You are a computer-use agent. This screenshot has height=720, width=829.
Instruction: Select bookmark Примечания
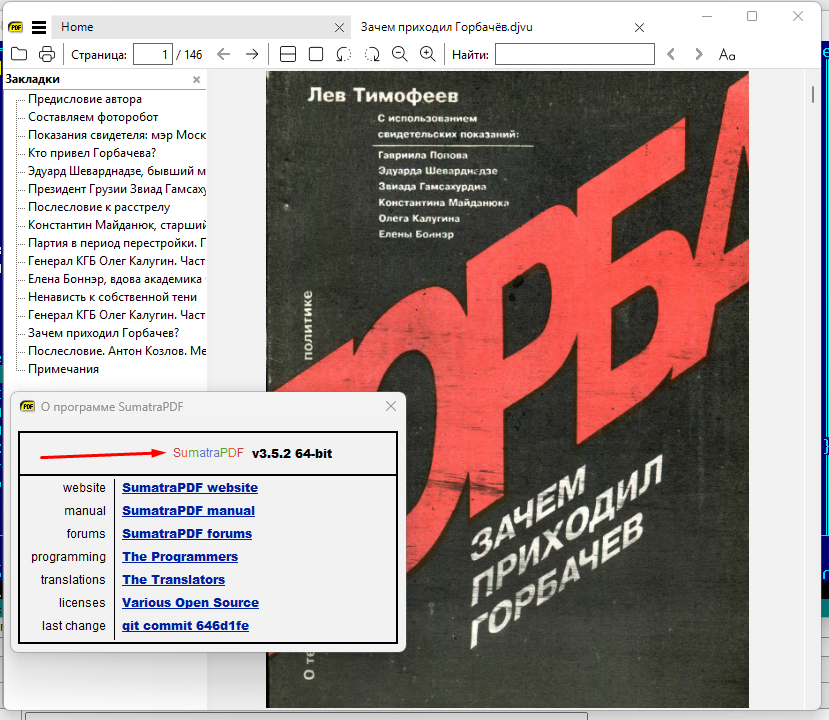(63, 368)
